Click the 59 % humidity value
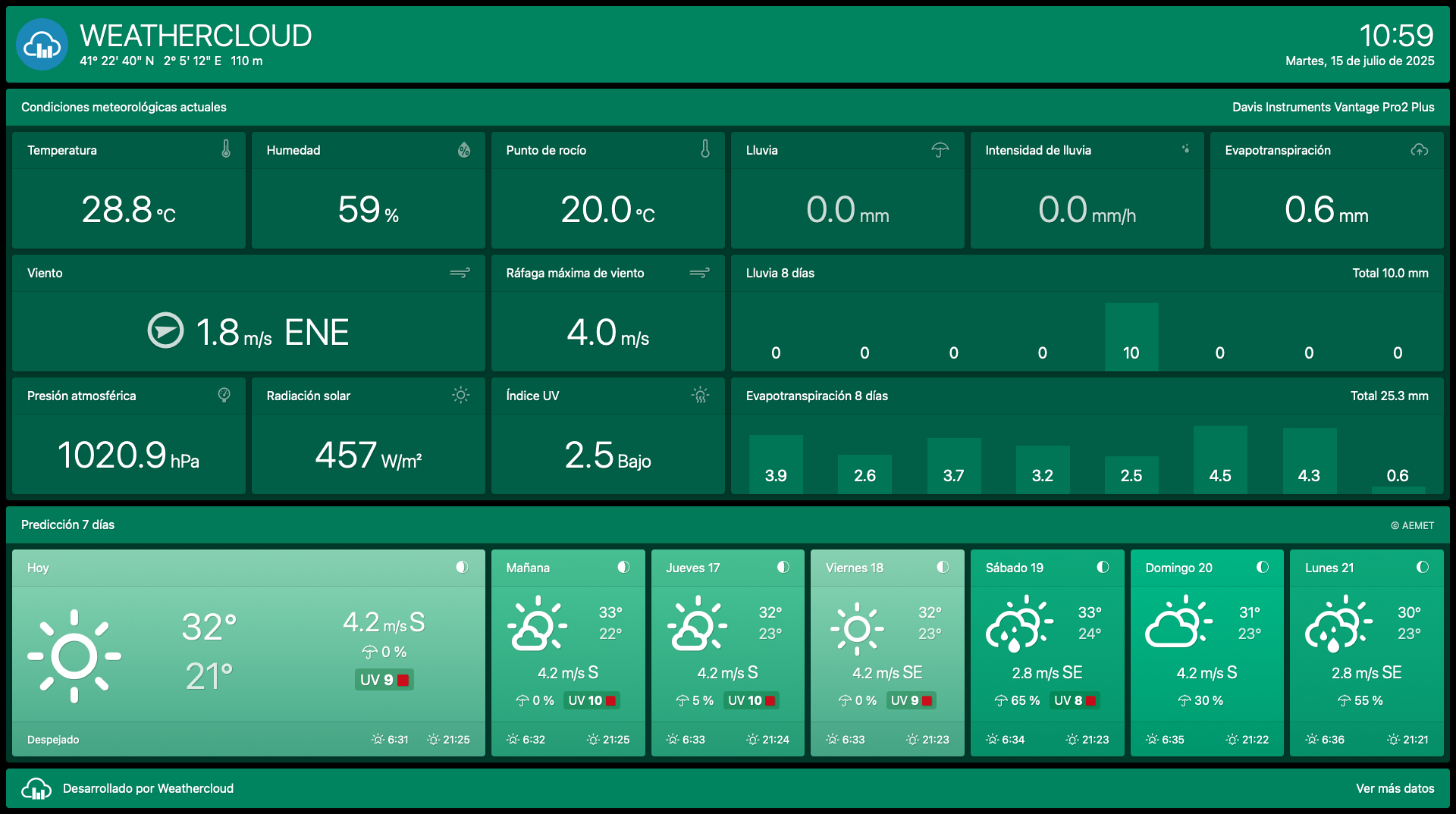Screen dimensions: 1456x814 [369, 210]
